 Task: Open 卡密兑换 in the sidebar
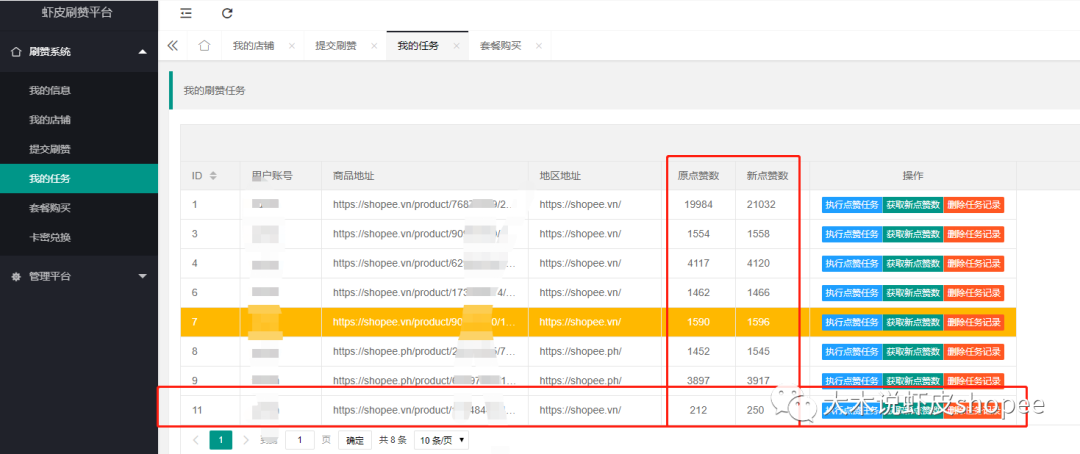(79, 238)
